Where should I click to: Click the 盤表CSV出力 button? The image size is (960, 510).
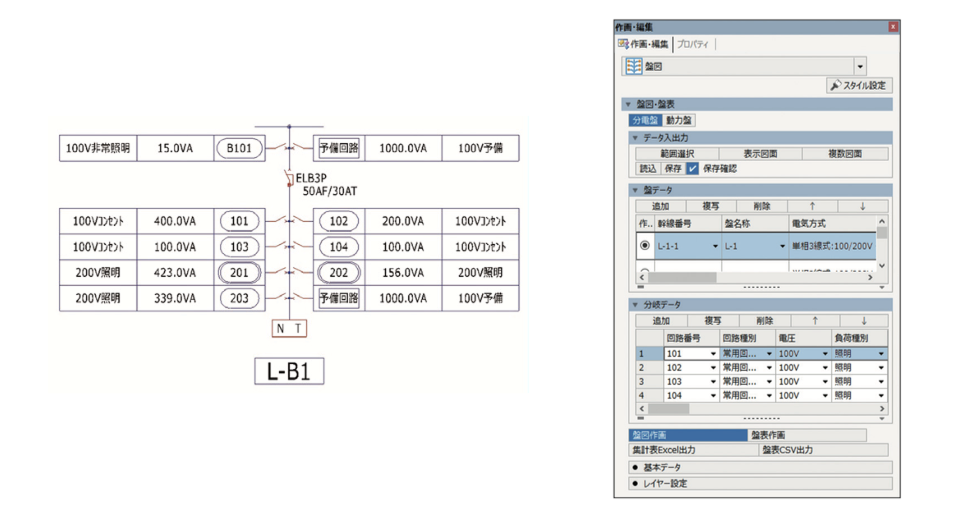786,450
